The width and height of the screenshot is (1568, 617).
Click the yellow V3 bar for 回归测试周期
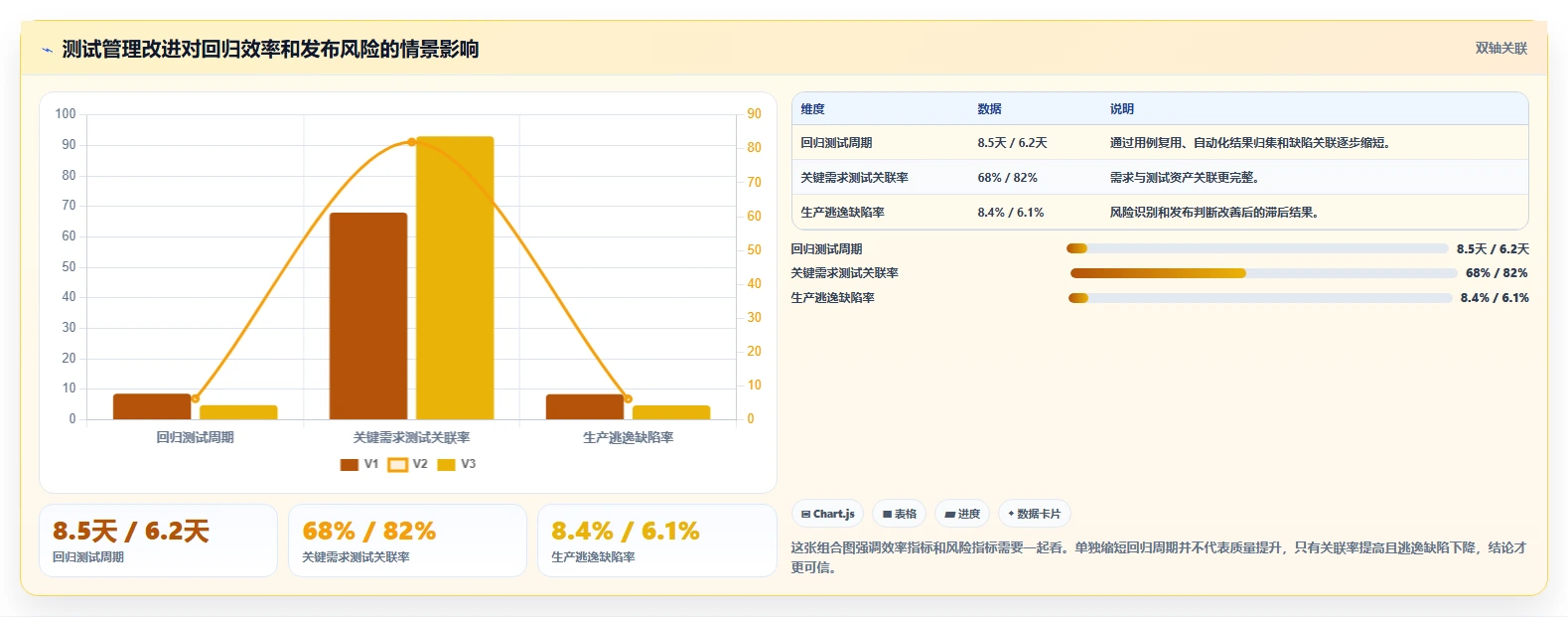click(238, 412)
